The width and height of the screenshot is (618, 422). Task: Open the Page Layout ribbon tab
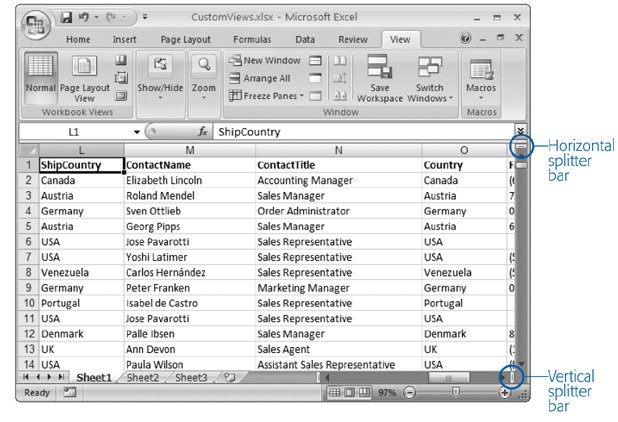pos(185,39)
